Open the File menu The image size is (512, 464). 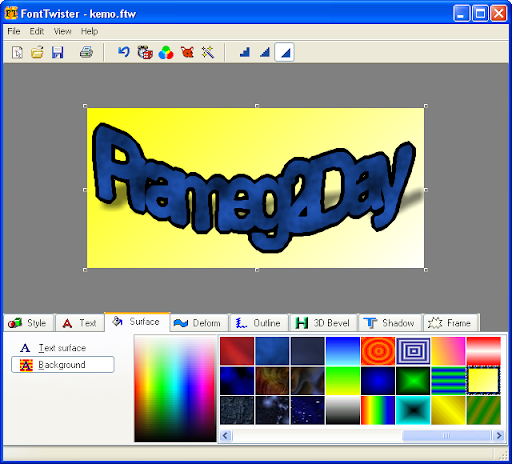[14, 31]
